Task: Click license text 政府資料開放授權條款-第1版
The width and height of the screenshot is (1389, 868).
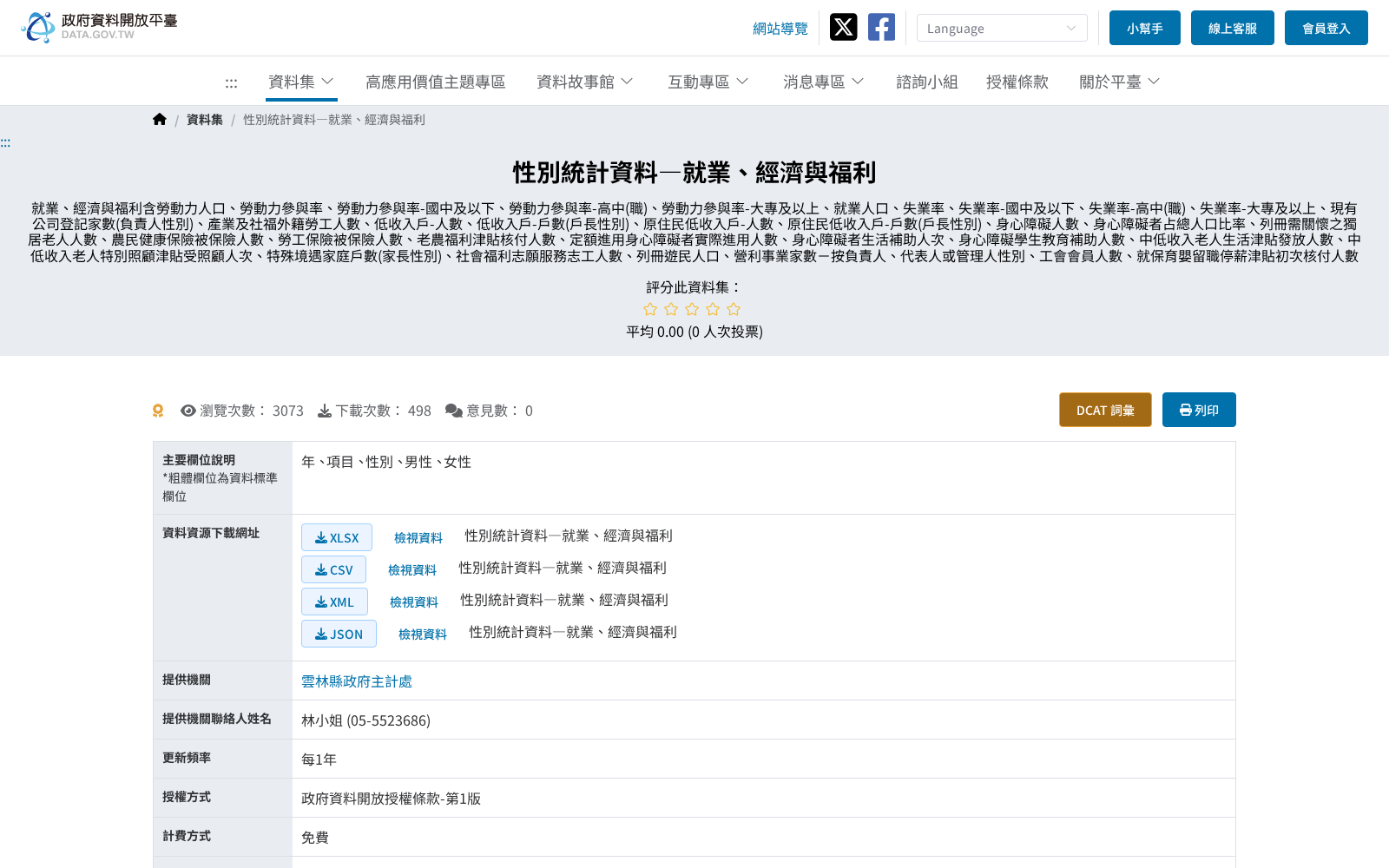Action: [391, 799]
